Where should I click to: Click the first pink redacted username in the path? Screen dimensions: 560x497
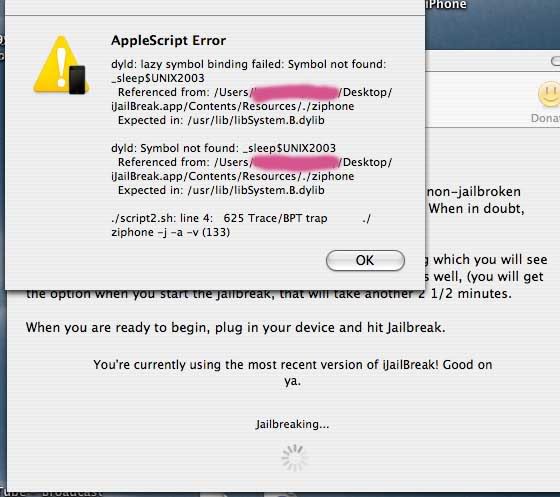pyautogui.click(x=296, y=92)
